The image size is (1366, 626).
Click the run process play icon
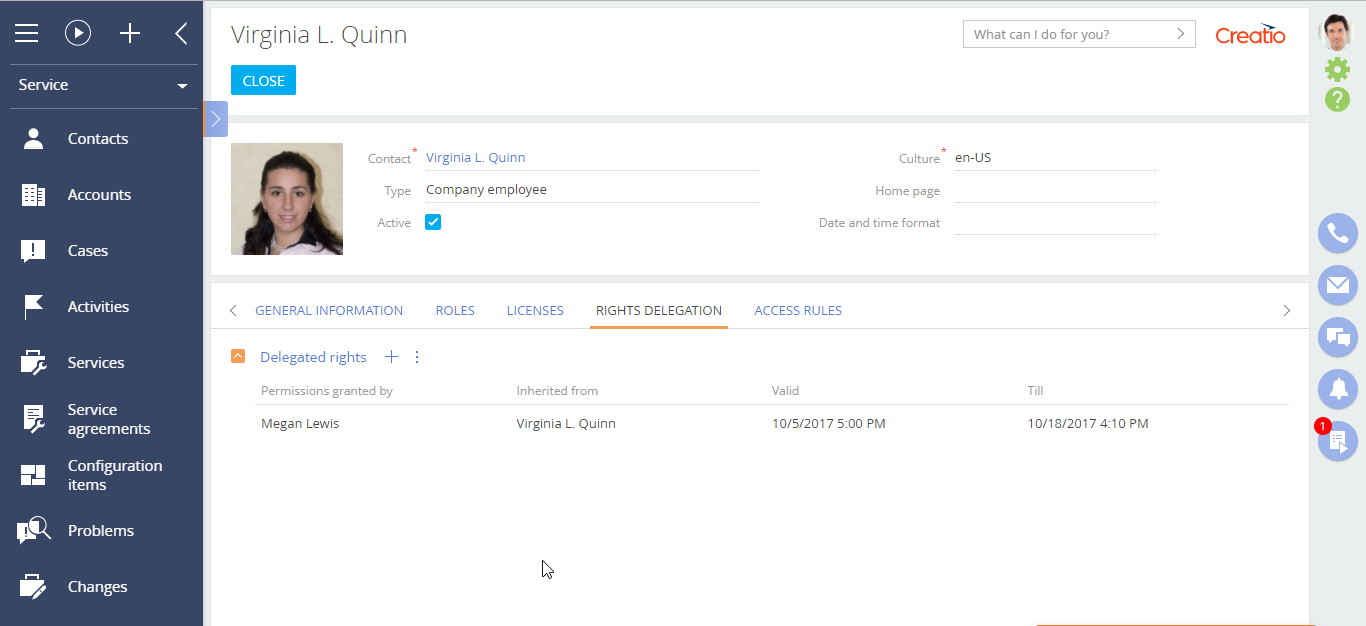(78, 33)
